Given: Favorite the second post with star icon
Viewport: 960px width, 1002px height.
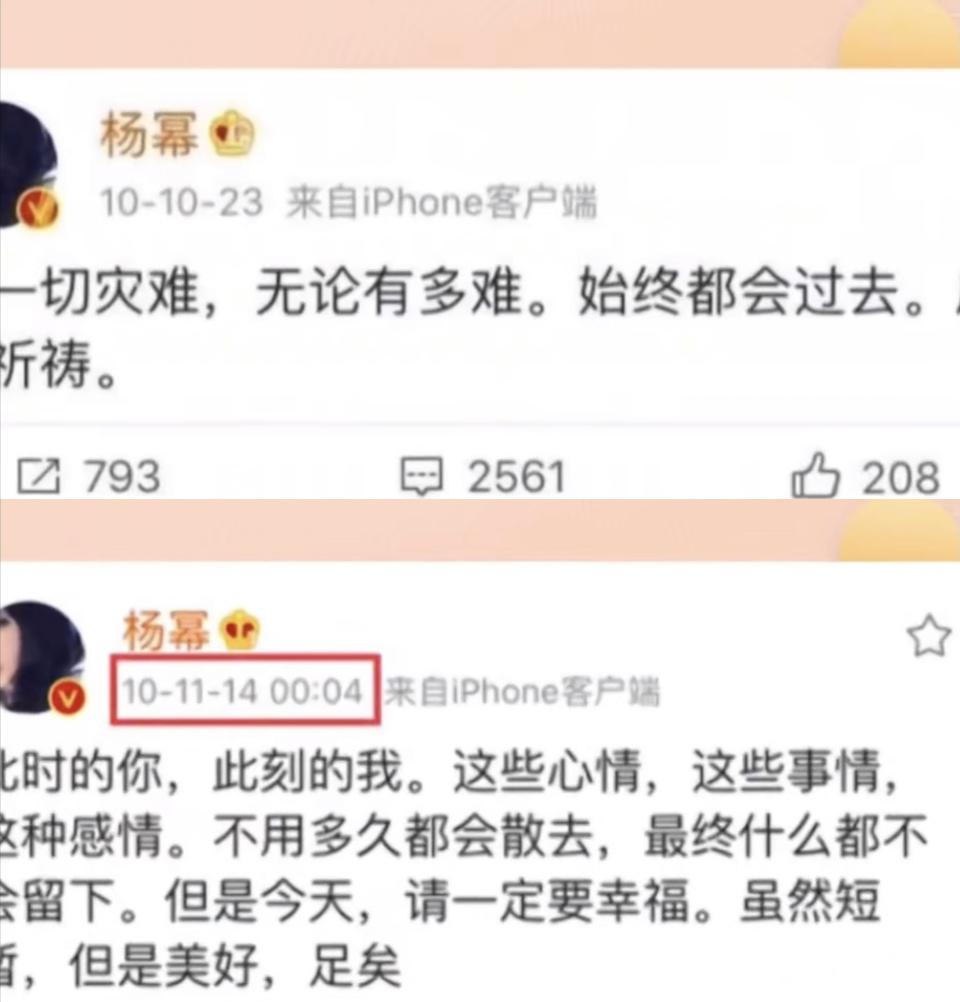Looking at the screenshot, I should coord(928,636).
